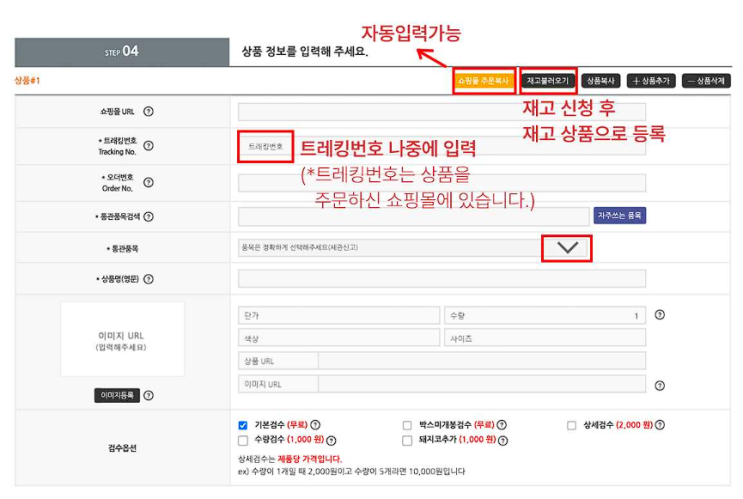743x499 pixels.
Task: Open help icon after 상세검수 (2,000 원)
Action: [x=660, y=425]
